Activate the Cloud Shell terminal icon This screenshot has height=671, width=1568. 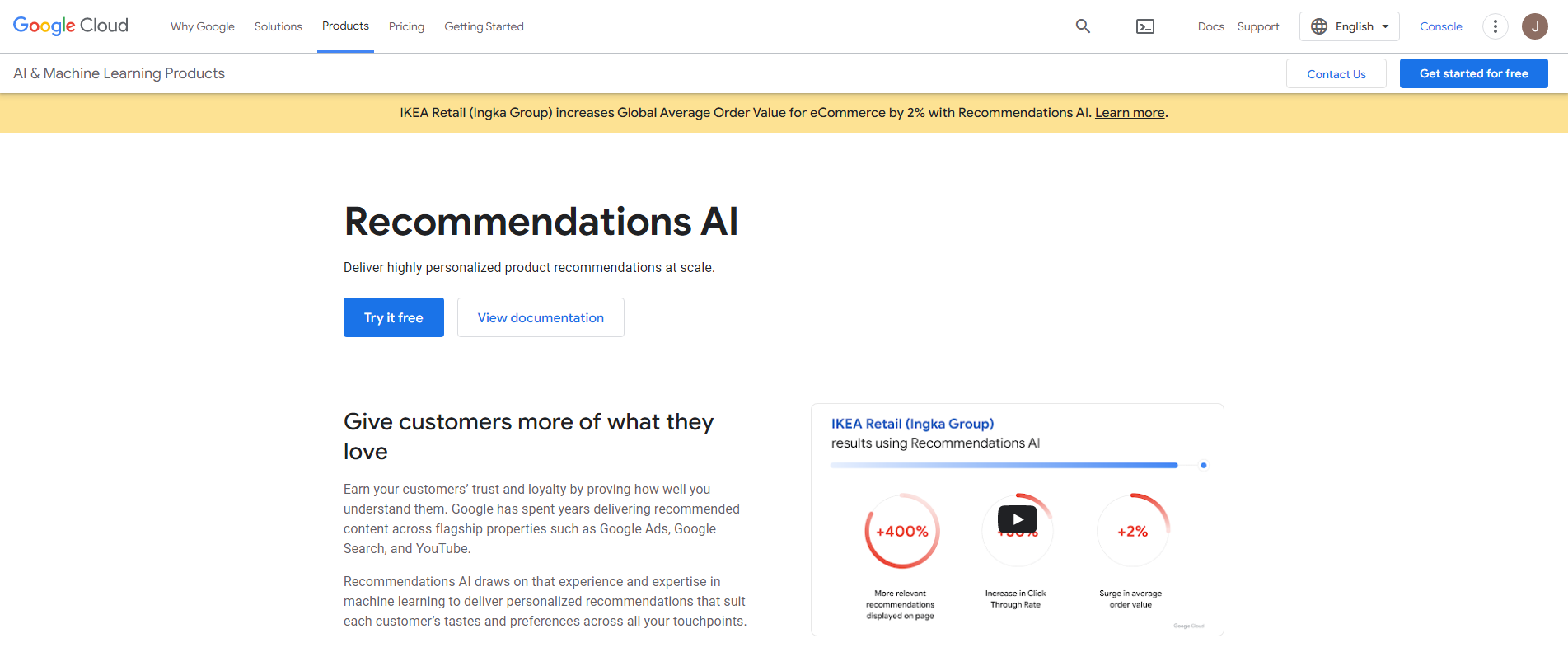(1145, 26)
